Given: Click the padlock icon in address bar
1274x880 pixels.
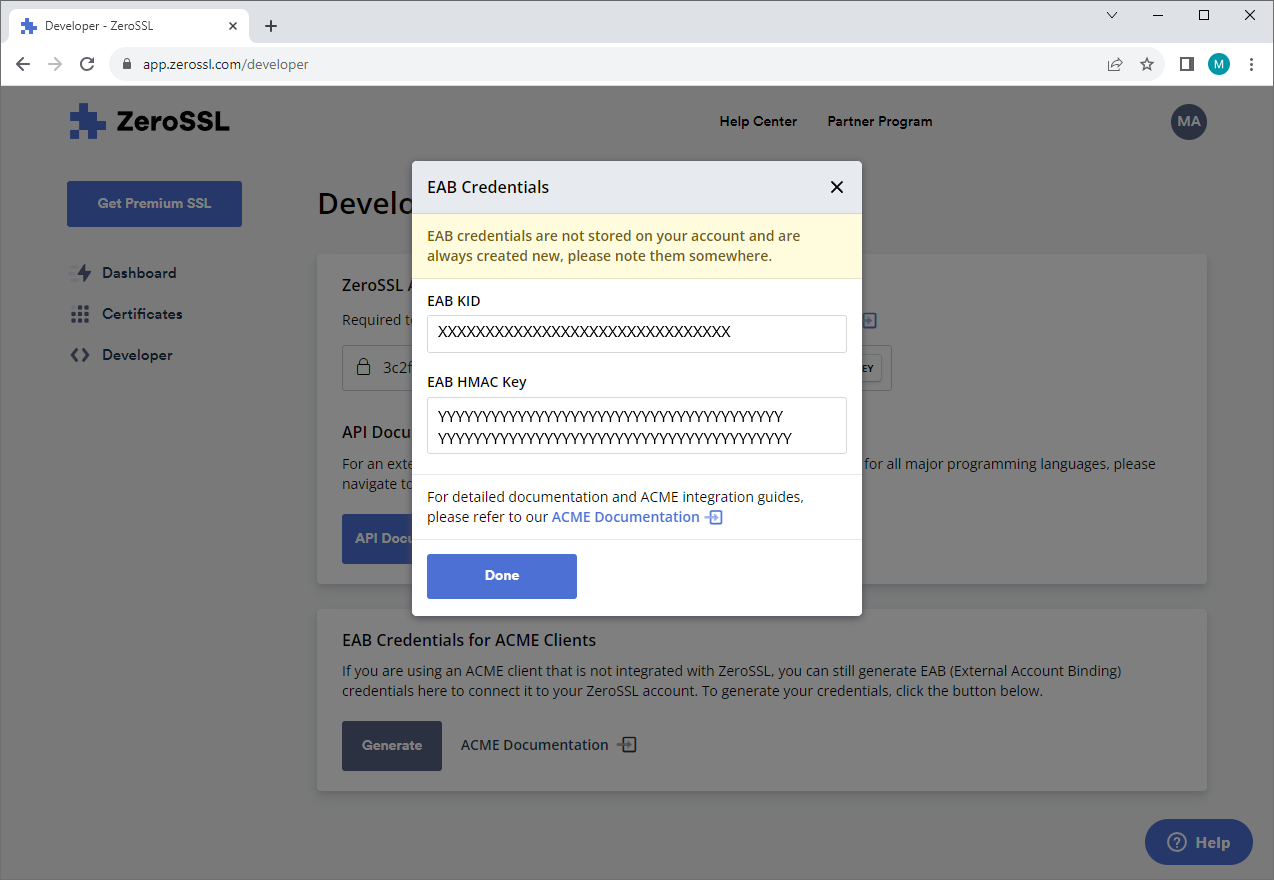Looking at the screenshot, I should [126, 63].
